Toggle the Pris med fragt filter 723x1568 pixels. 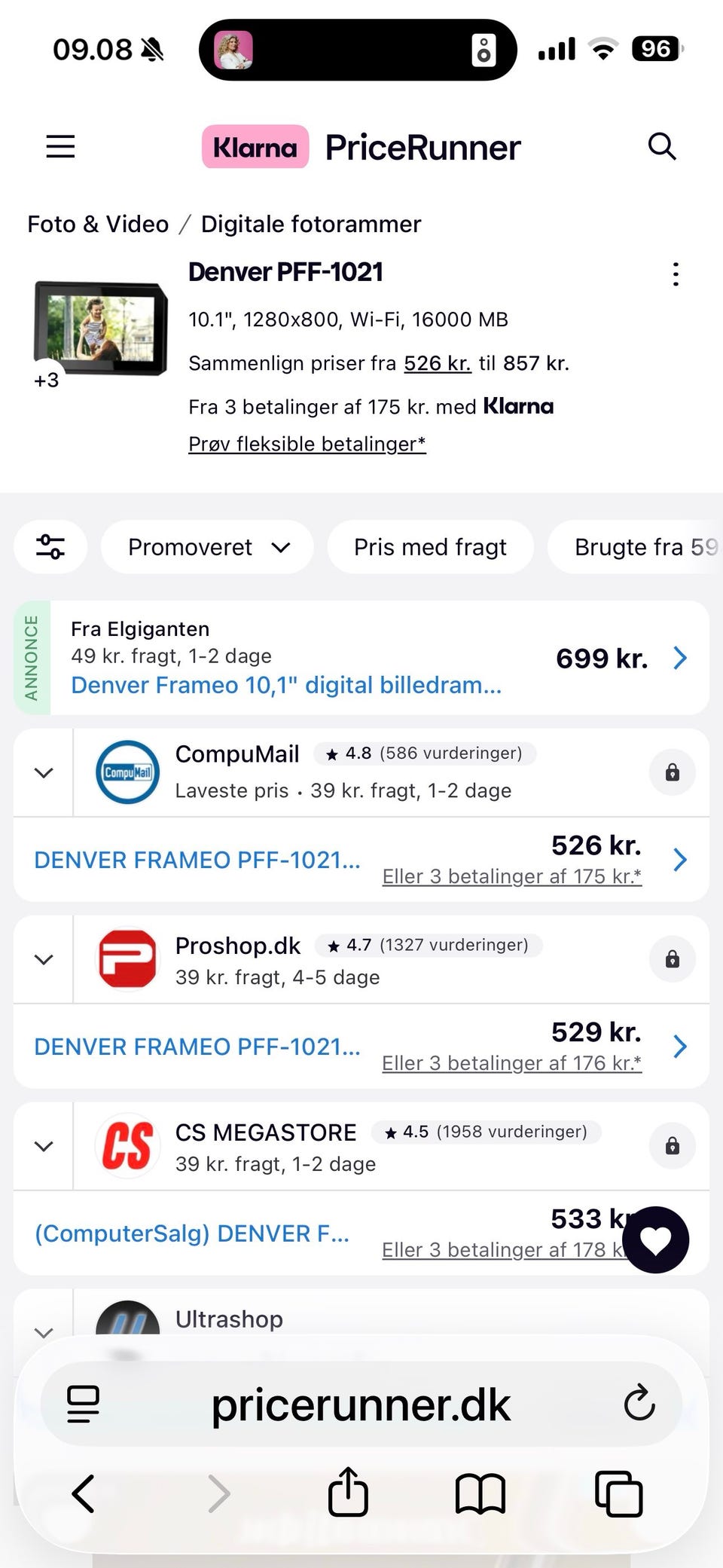coord(430,547)
